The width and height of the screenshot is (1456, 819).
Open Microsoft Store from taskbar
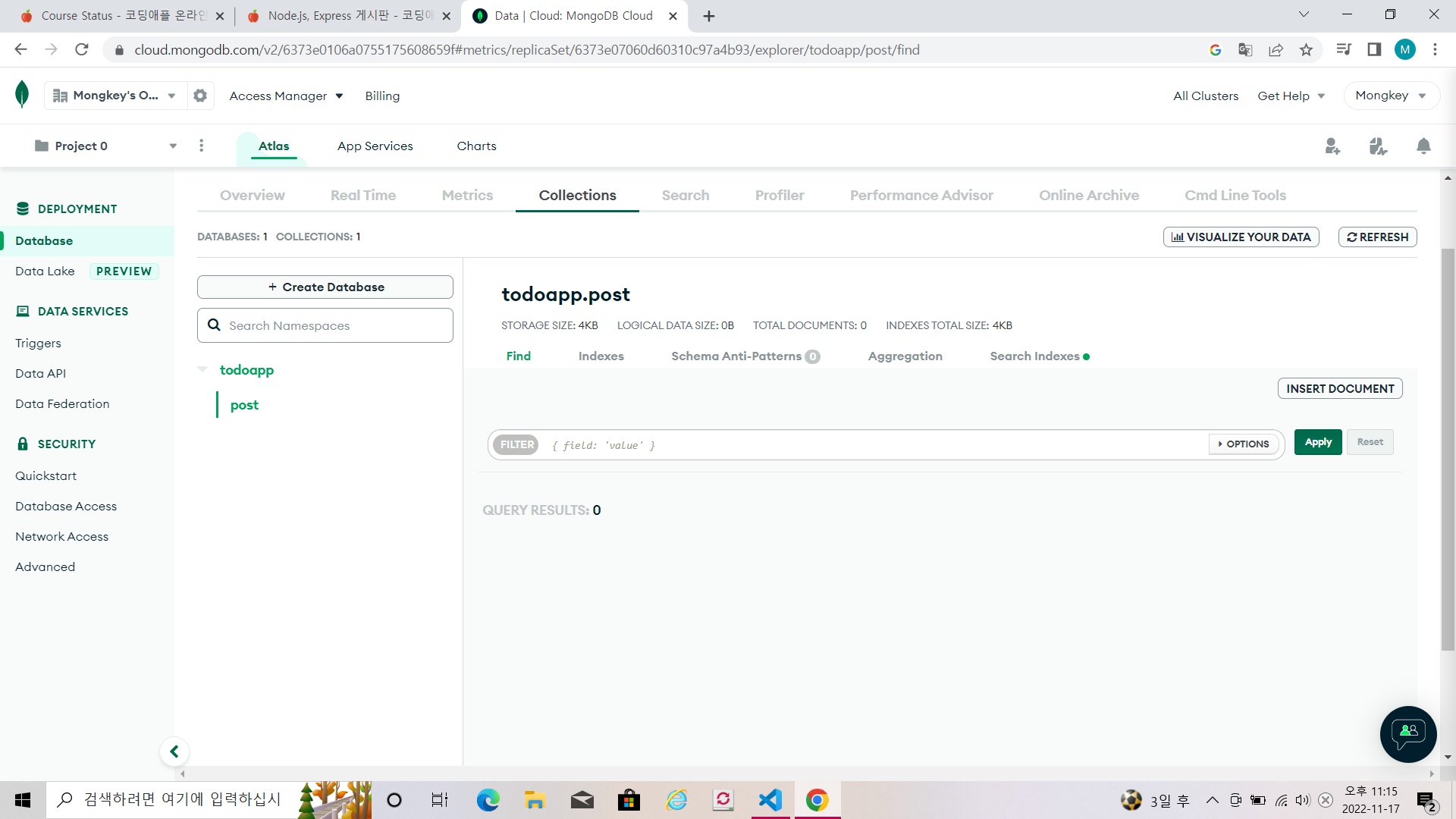629,800
